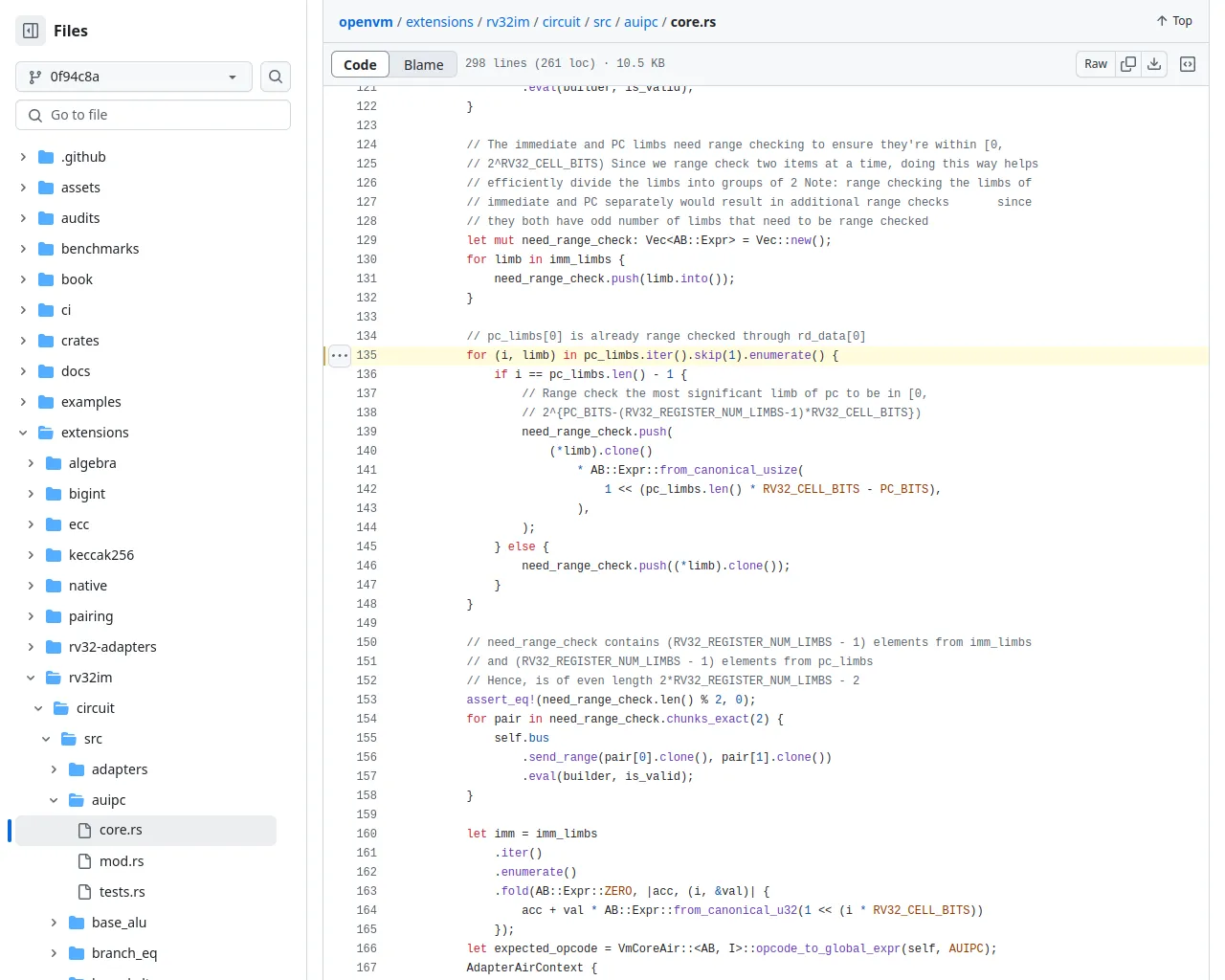The height and width of the screenshot is (980, 1225).
Task: Jump to Top of the file
Action: [1174, 21]
